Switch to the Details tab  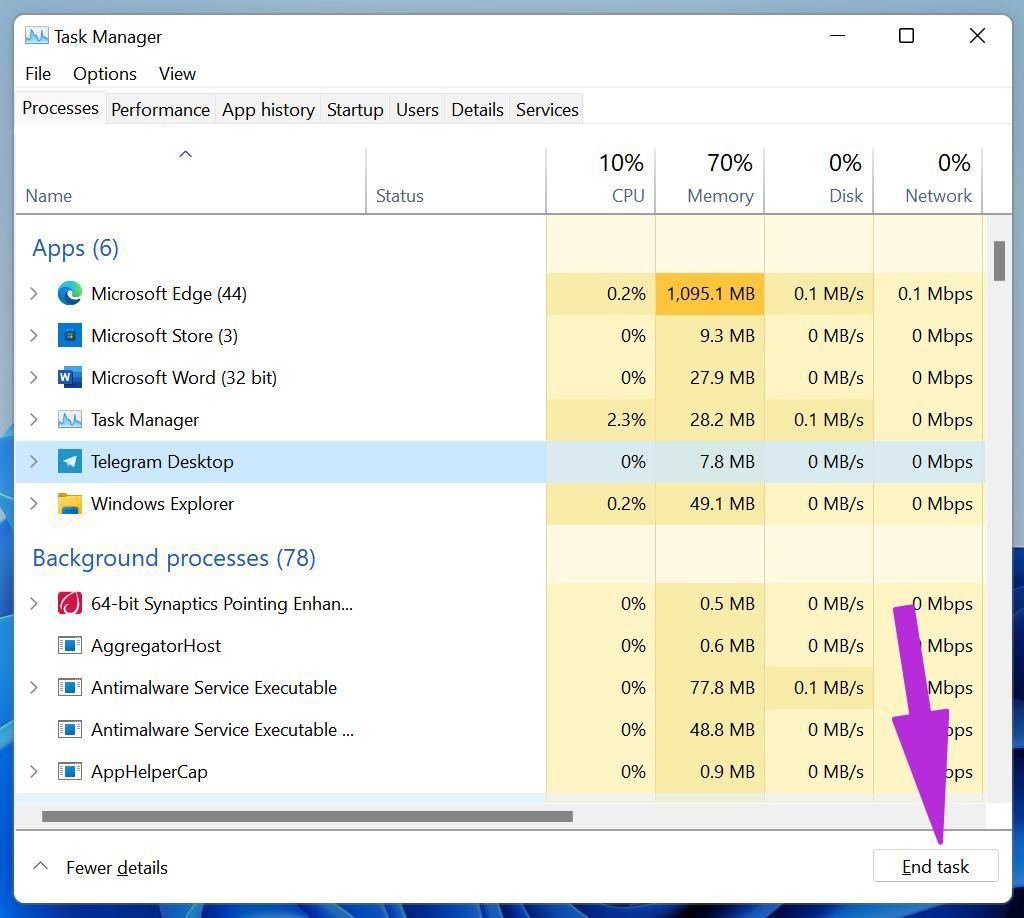tap(477, 110)
